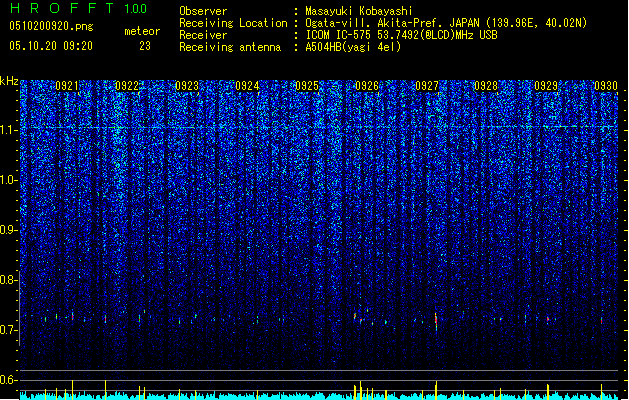This screenshot has width=629, height=400.
Task: Click the Receiver label
Action: (203, 35)
